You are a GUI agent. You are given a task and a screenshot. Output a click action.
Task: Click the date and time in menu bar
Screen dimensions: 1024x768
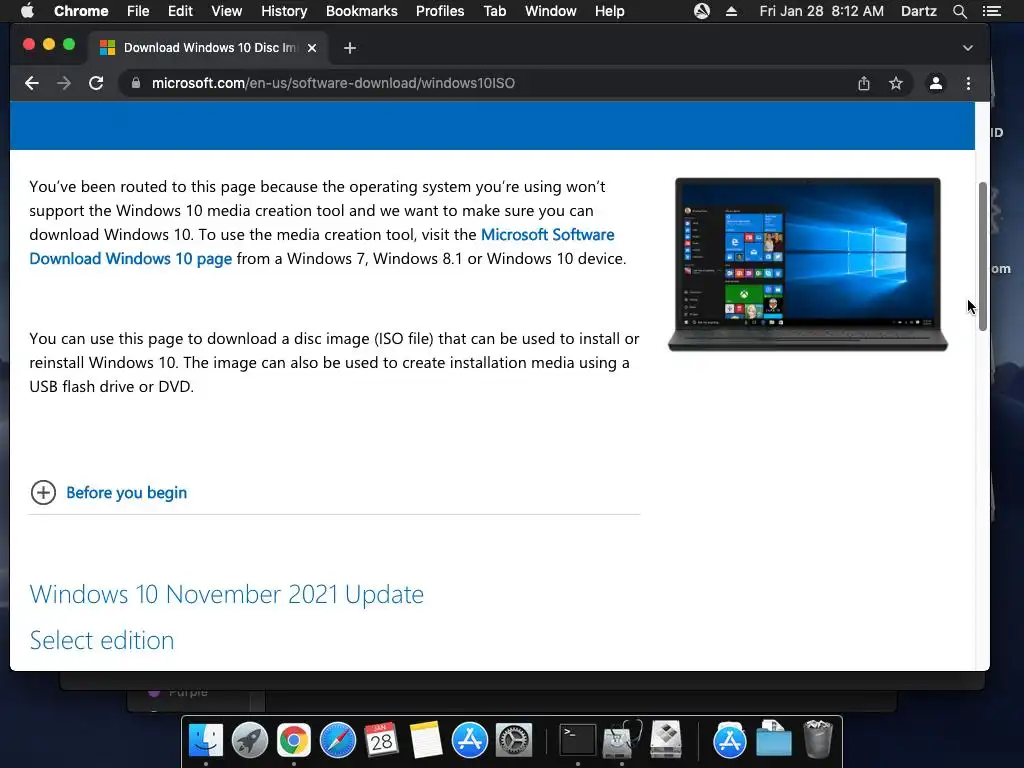tap(822, 11)
